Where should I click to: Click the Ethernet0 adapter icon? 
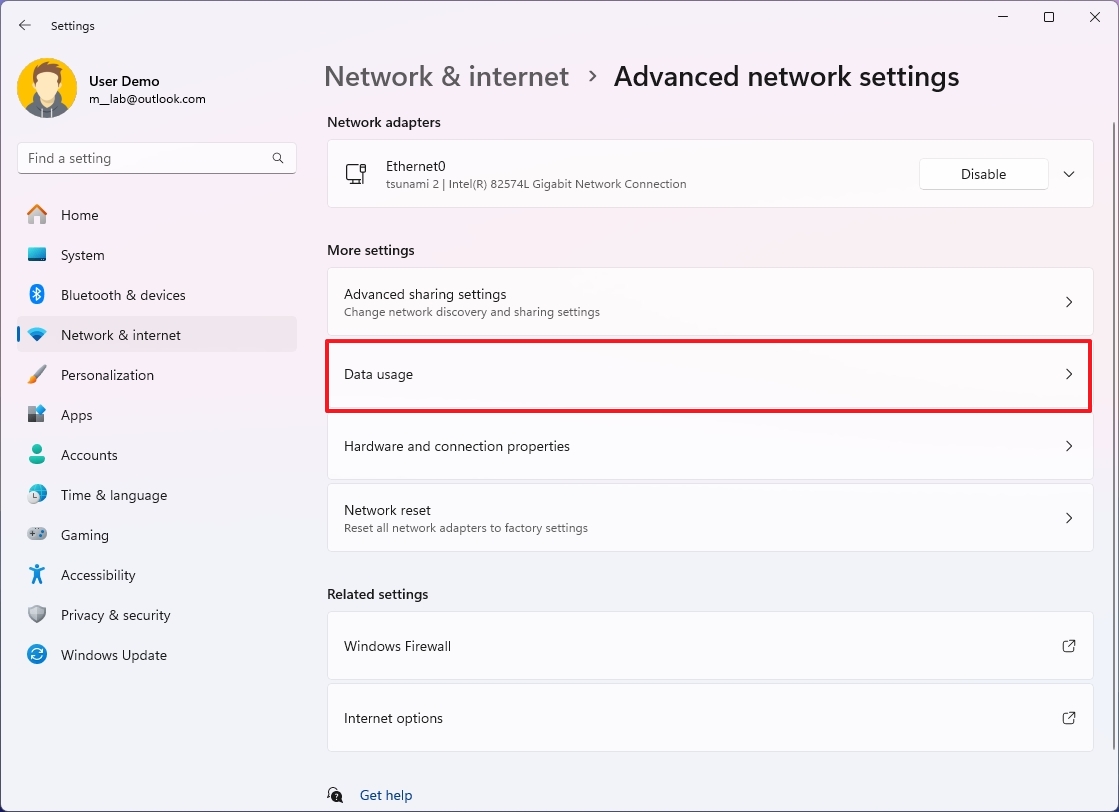point(356,174)
